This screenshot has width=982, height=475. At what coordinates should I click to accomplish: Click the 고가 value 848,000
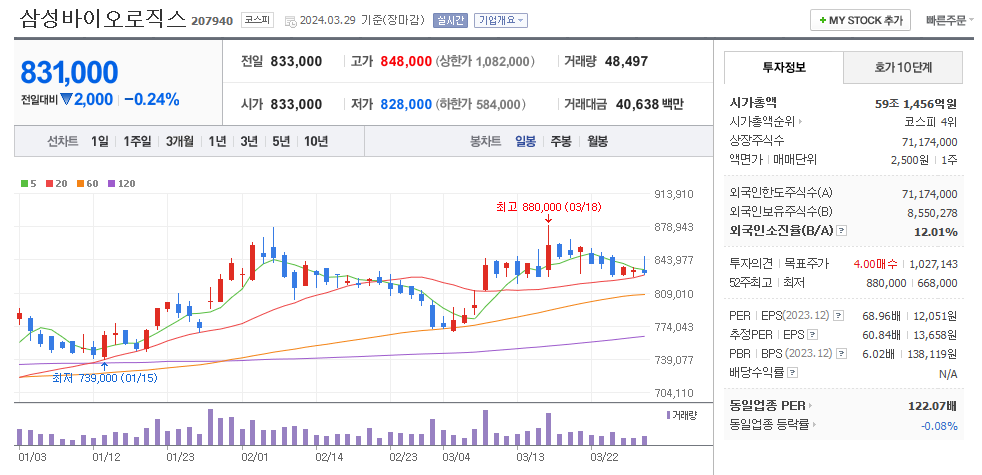[x=405, y=61]
